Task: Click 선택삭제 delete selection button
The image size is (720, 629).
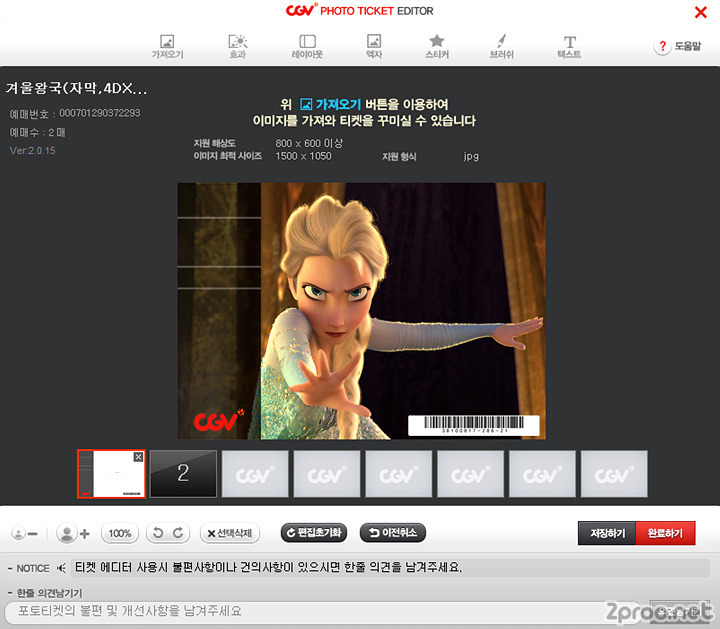Action: pos(230,533)
